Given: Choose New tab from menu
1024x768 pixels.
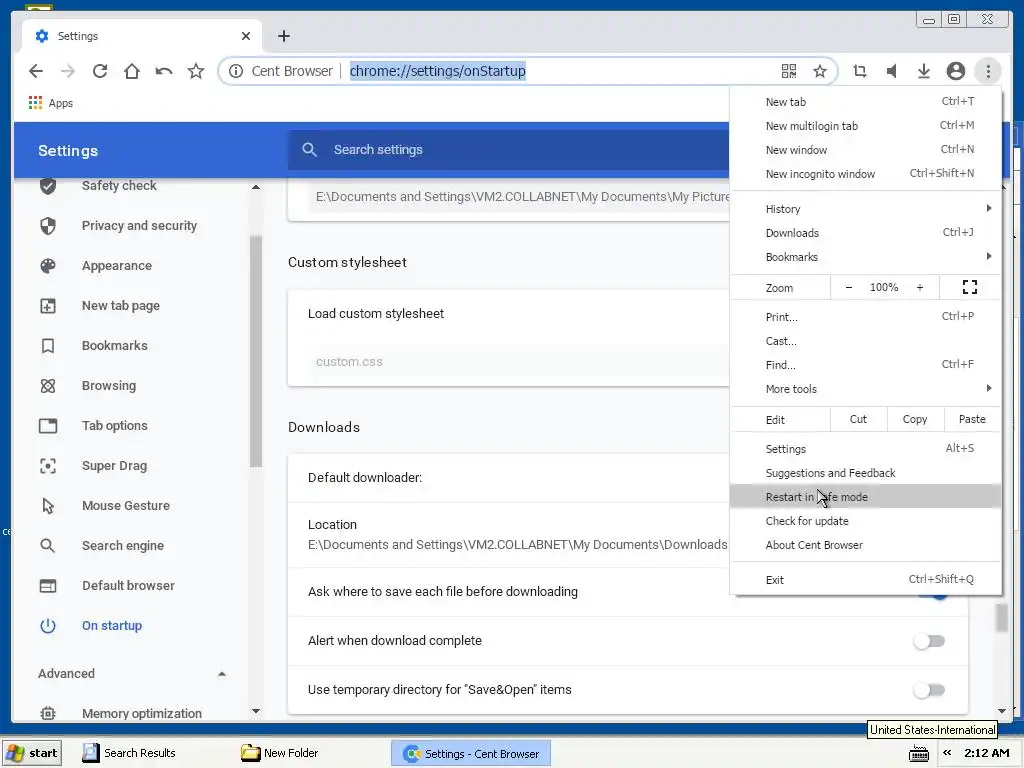Looking at the screenshot, I should pos(865,102).
